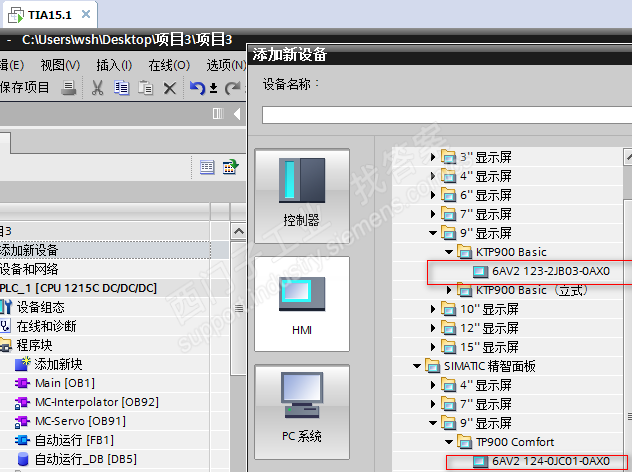This screenshot has height=472, width=632.
Task: Collapse the basic-panel 9" 显示屏 folder above KTP900 Basic
Action: [x=433, y=233]
